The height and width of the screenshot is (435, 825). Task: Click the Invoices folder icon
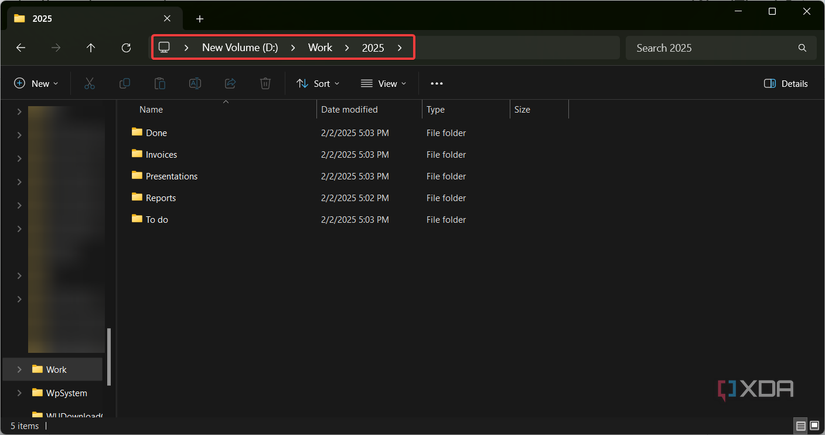[137, 154]
